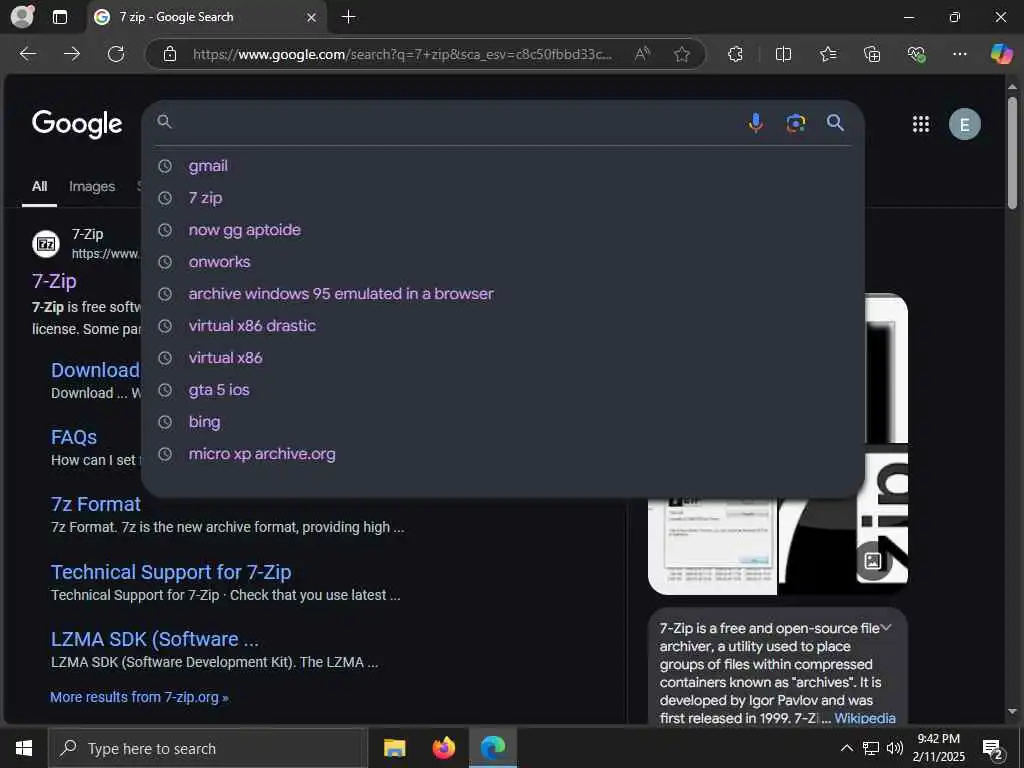Expand the 7-Zip description chevron
This screenshot has height=768, width=1024.
tap(886, 628)
